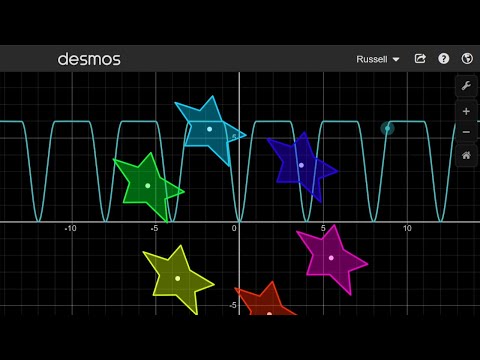Image resolution: width=480 pixels, height=360 pixels.
Task: Click the teal point on the curve
Action: pos(387,128)
